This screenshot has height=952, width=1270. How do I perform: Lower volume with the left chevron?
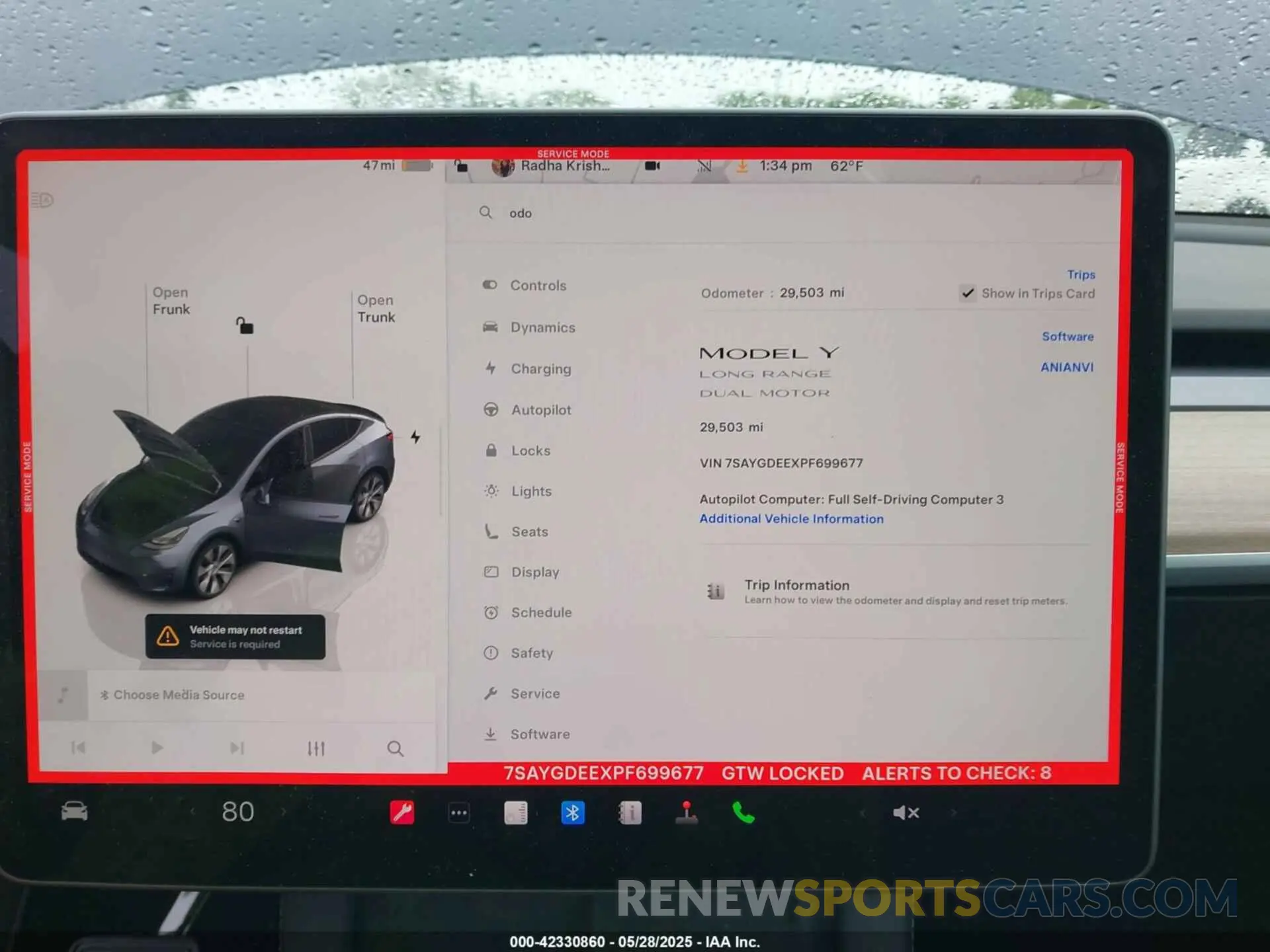[863, 813]
